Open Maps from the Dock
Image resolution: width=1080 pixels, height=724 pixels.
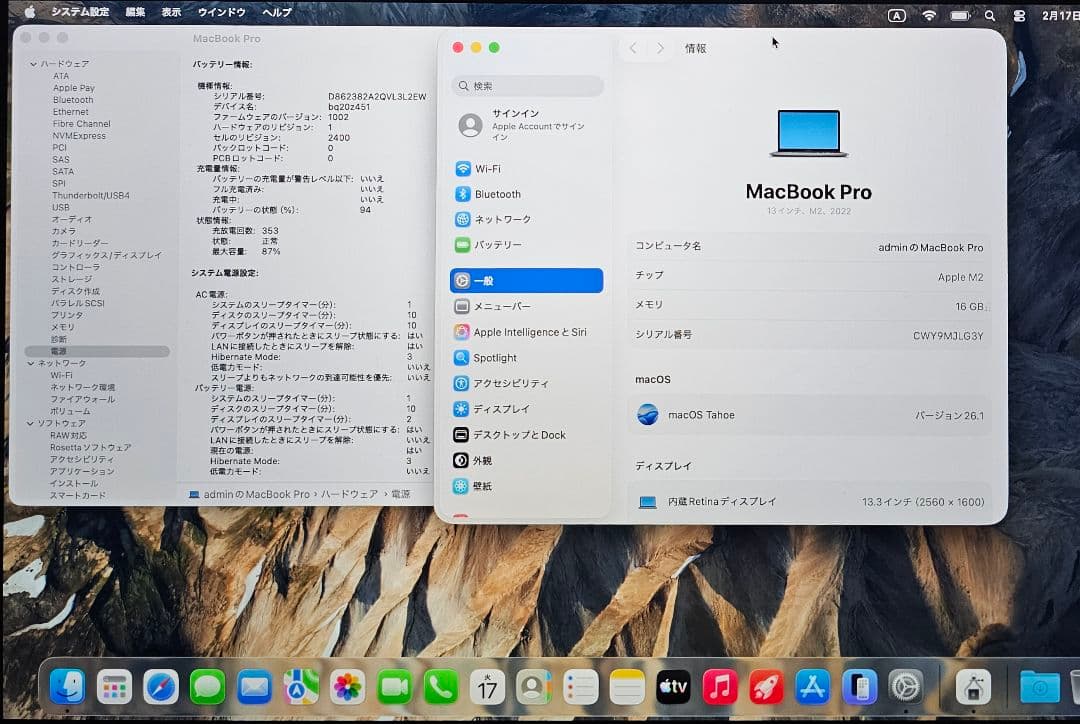pyautogui.click(x=301, y=687)
